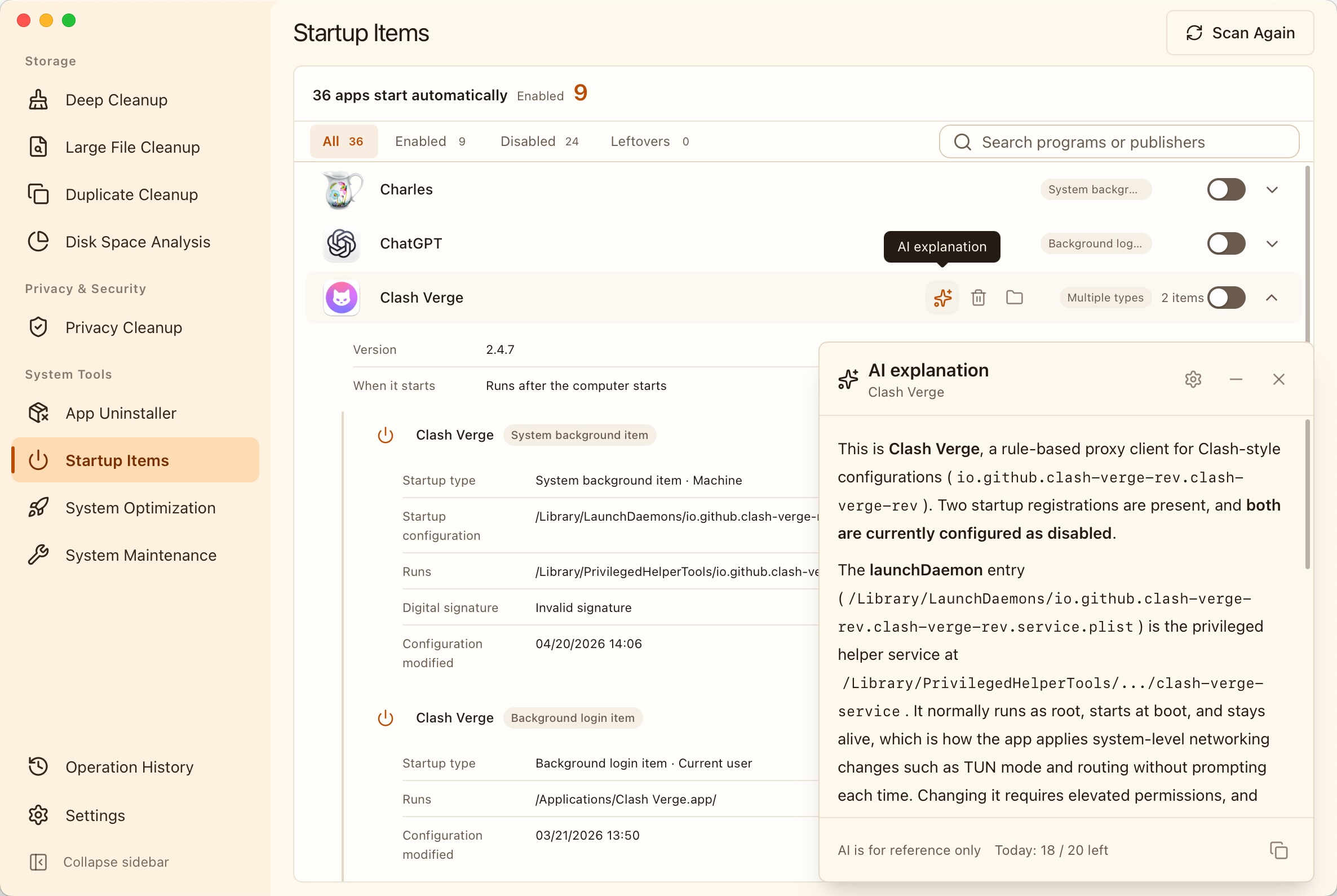Click "Runs after the computer starts"

575,385
